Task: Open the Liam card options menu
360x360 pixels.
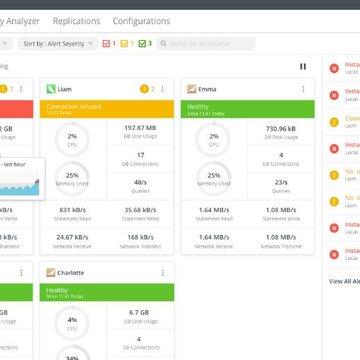Action: [x=163, y=89]
